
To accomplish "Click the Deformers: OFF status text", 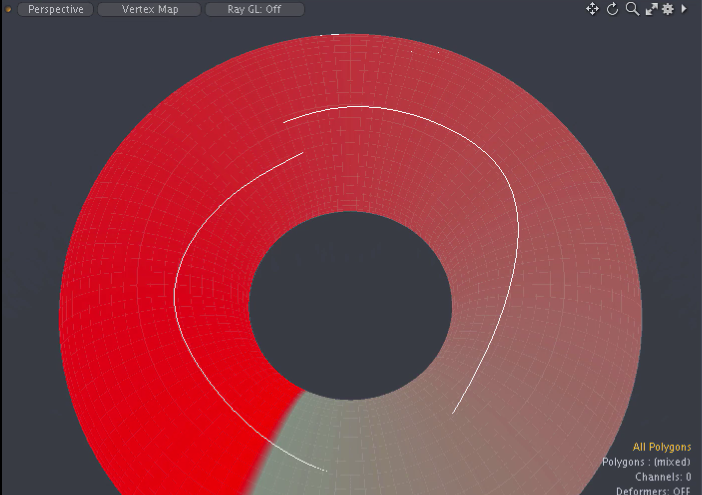I will 653,491.
